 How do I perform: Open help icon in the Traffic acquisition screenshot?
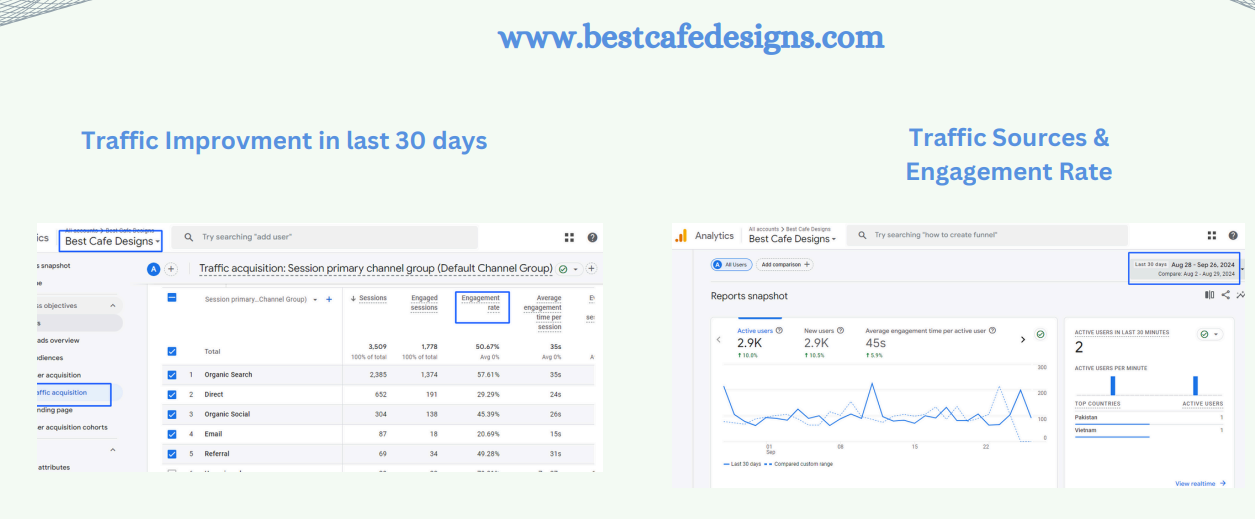pos(592,238)
